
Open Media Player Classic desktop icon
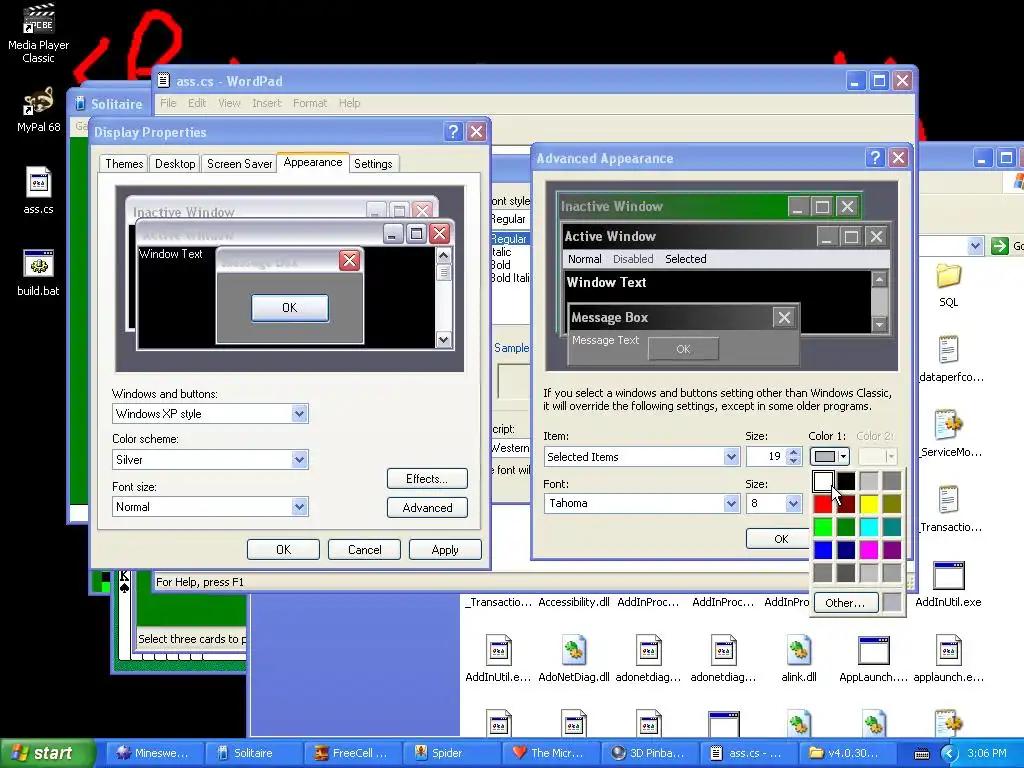[38, 33]
